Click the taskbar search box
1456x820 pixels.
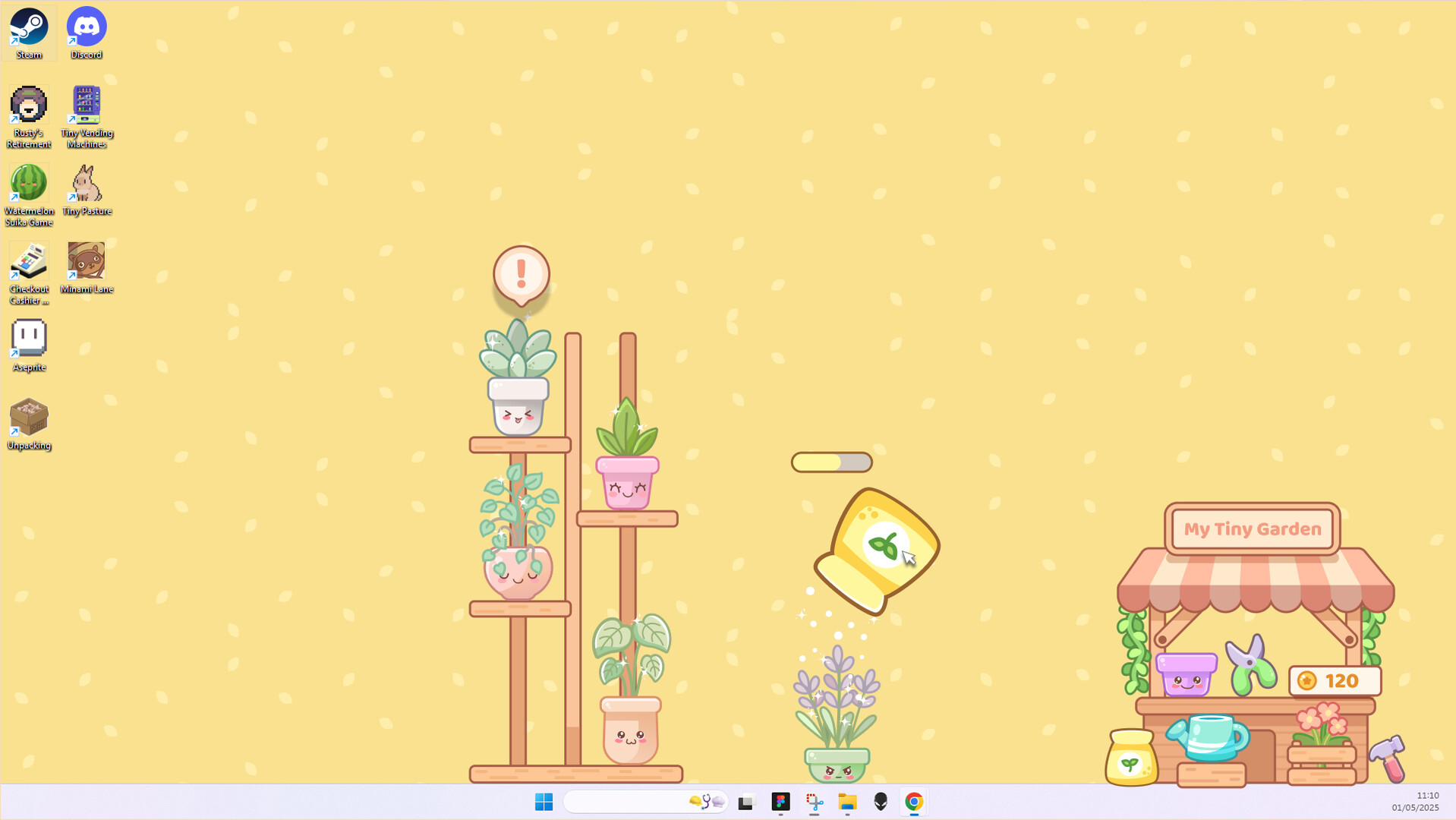645,802
